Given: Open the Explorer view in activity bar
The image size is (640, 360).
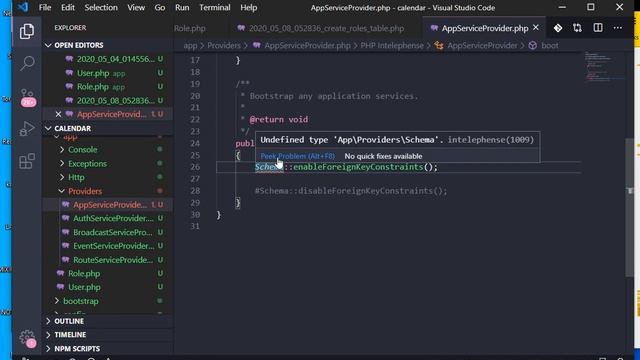Looking at the screenshot, I should tap(27, 31).
